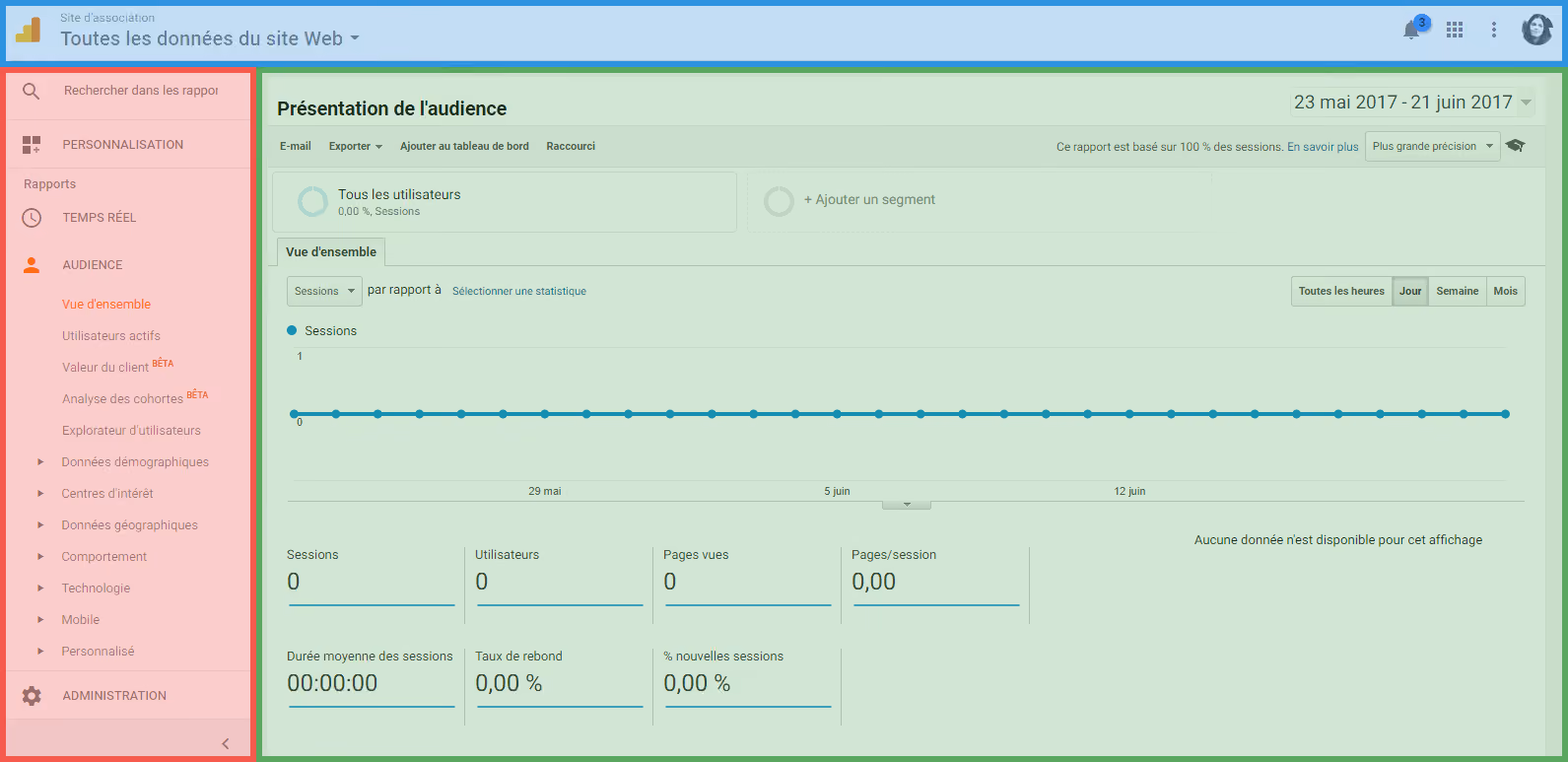Open AUDIENCE reports section

click(x=93, y=265)
